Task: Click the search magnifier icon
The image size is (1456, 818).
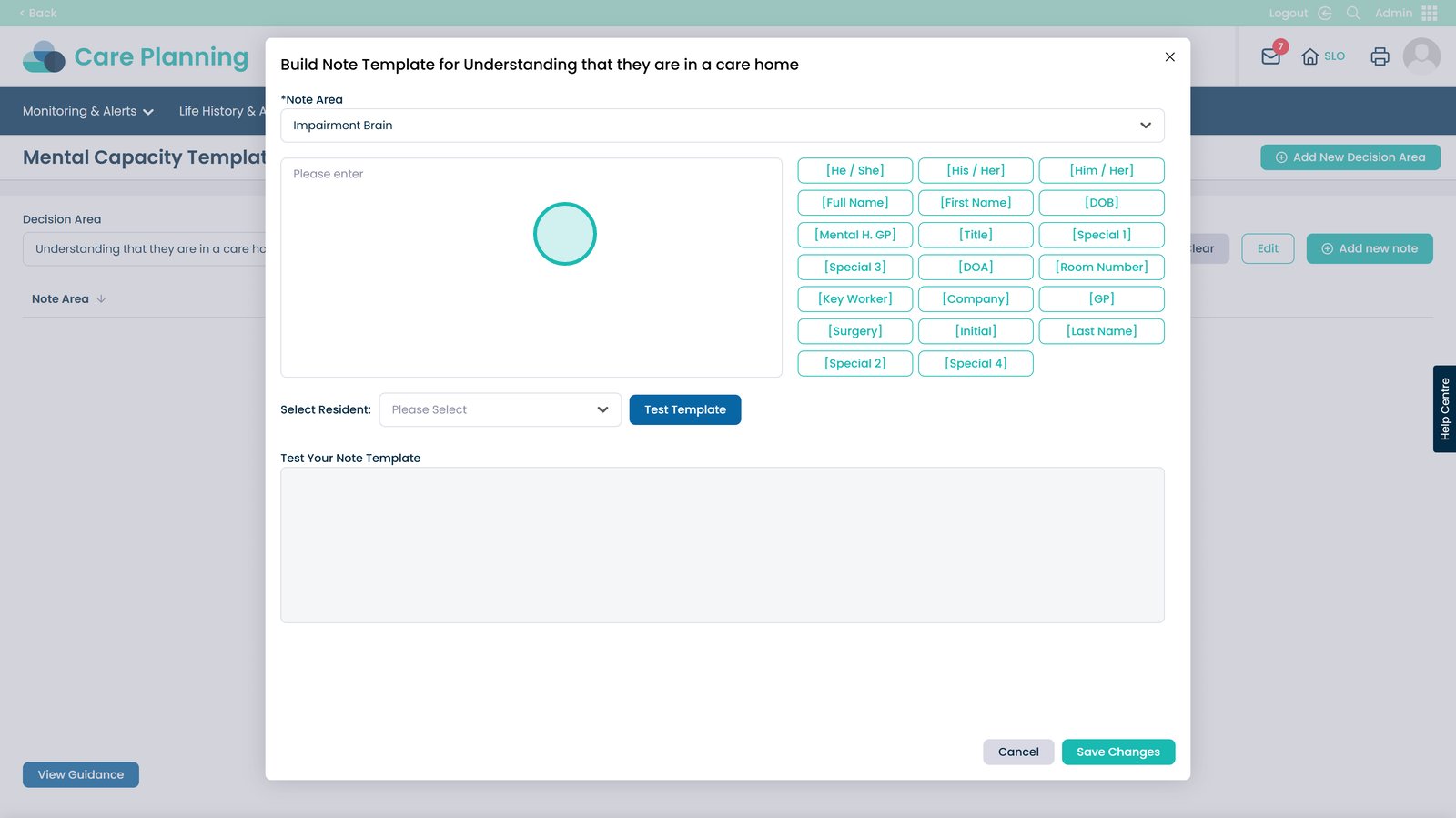Action: point(1353,13)
